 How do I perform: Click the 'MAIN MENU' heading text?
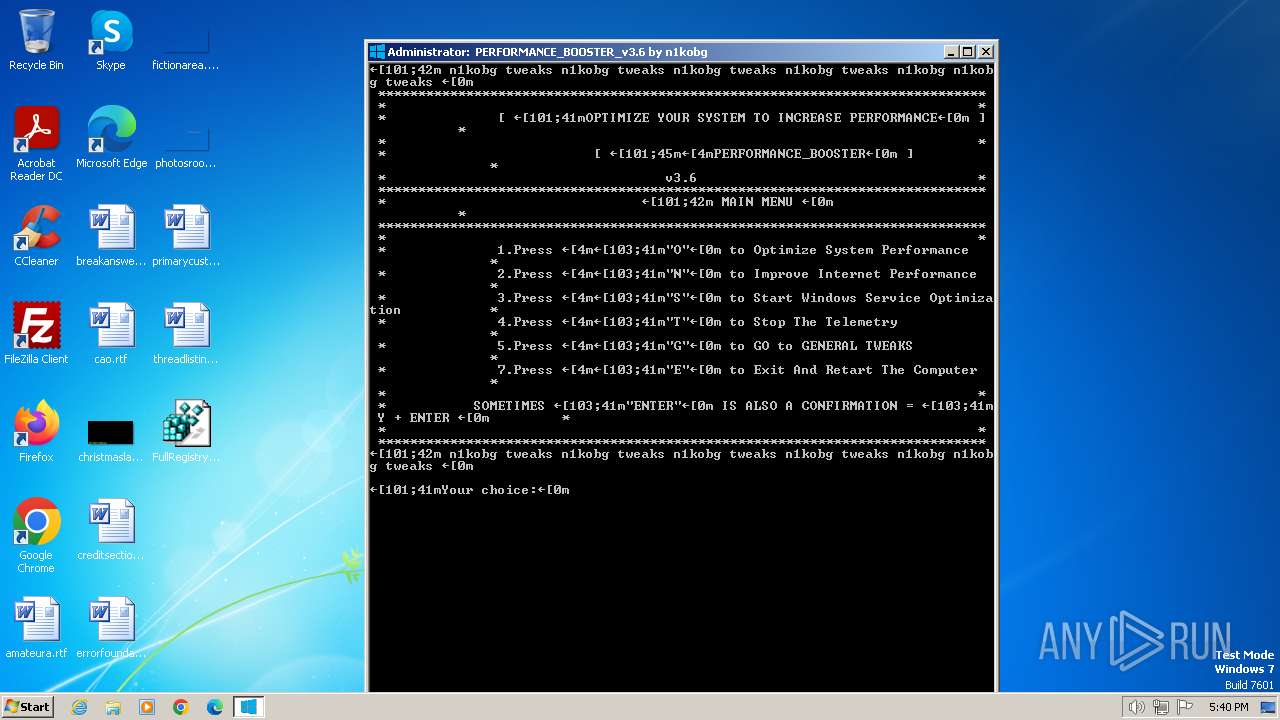(757, 202)
